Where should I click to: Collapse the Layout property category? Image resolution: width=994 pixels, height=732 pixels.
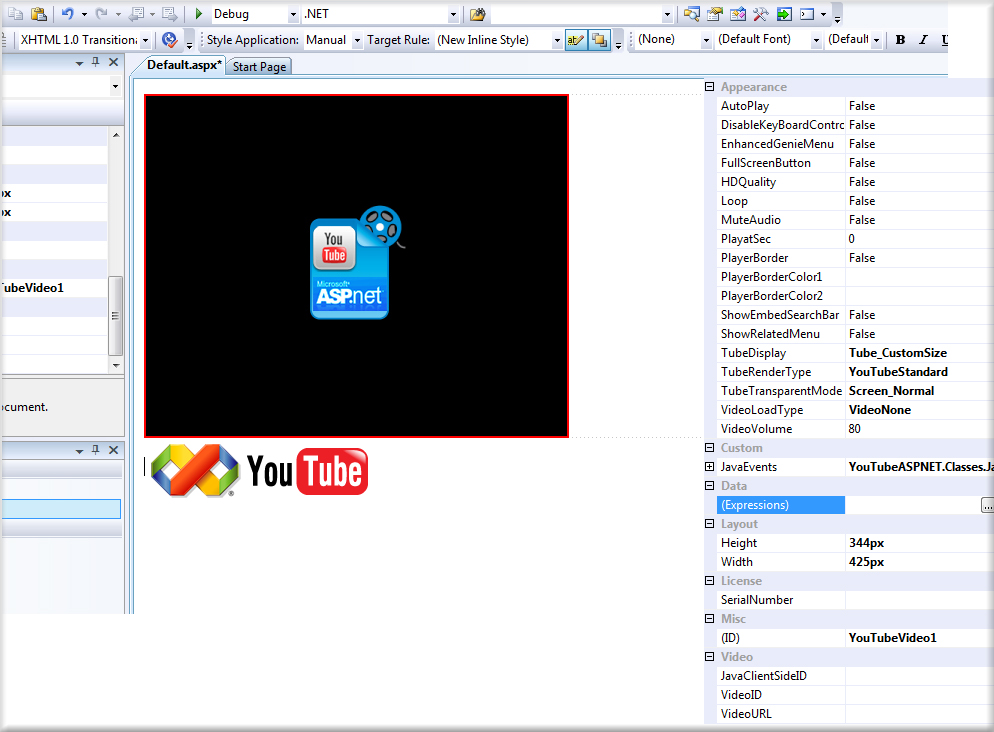tap(709, 523)
